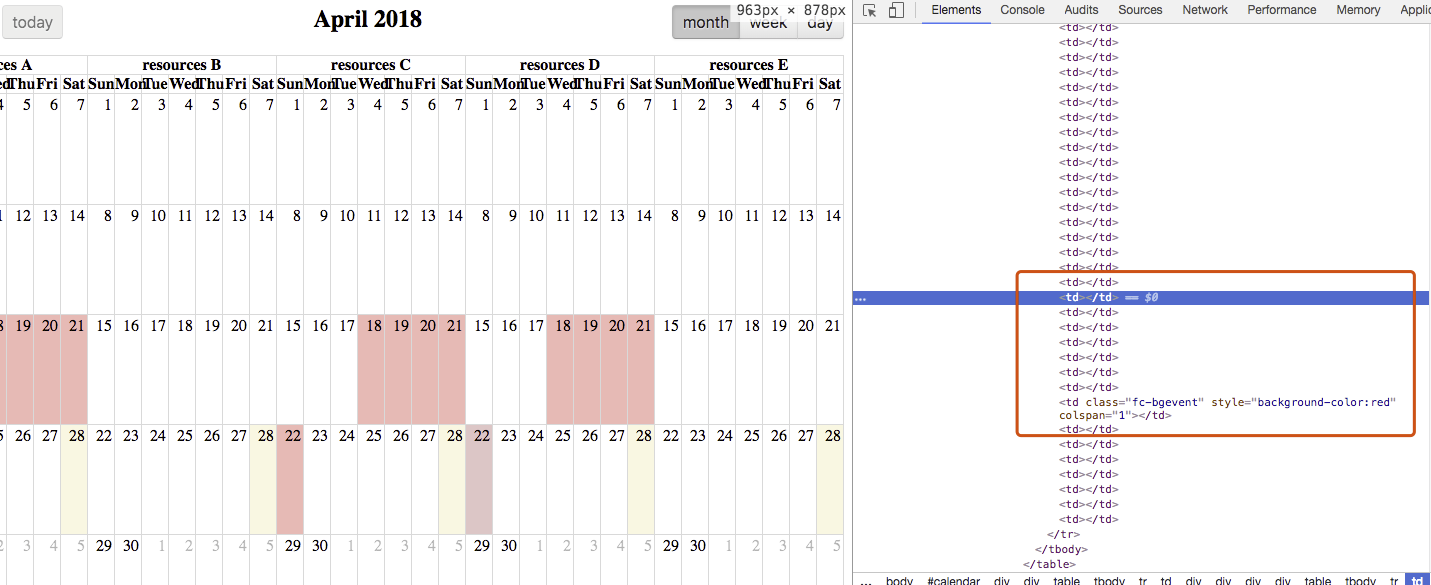The image size is (1431, 585).
Task: Toggle the device toolbar icon
Action: tap(895, 10)
